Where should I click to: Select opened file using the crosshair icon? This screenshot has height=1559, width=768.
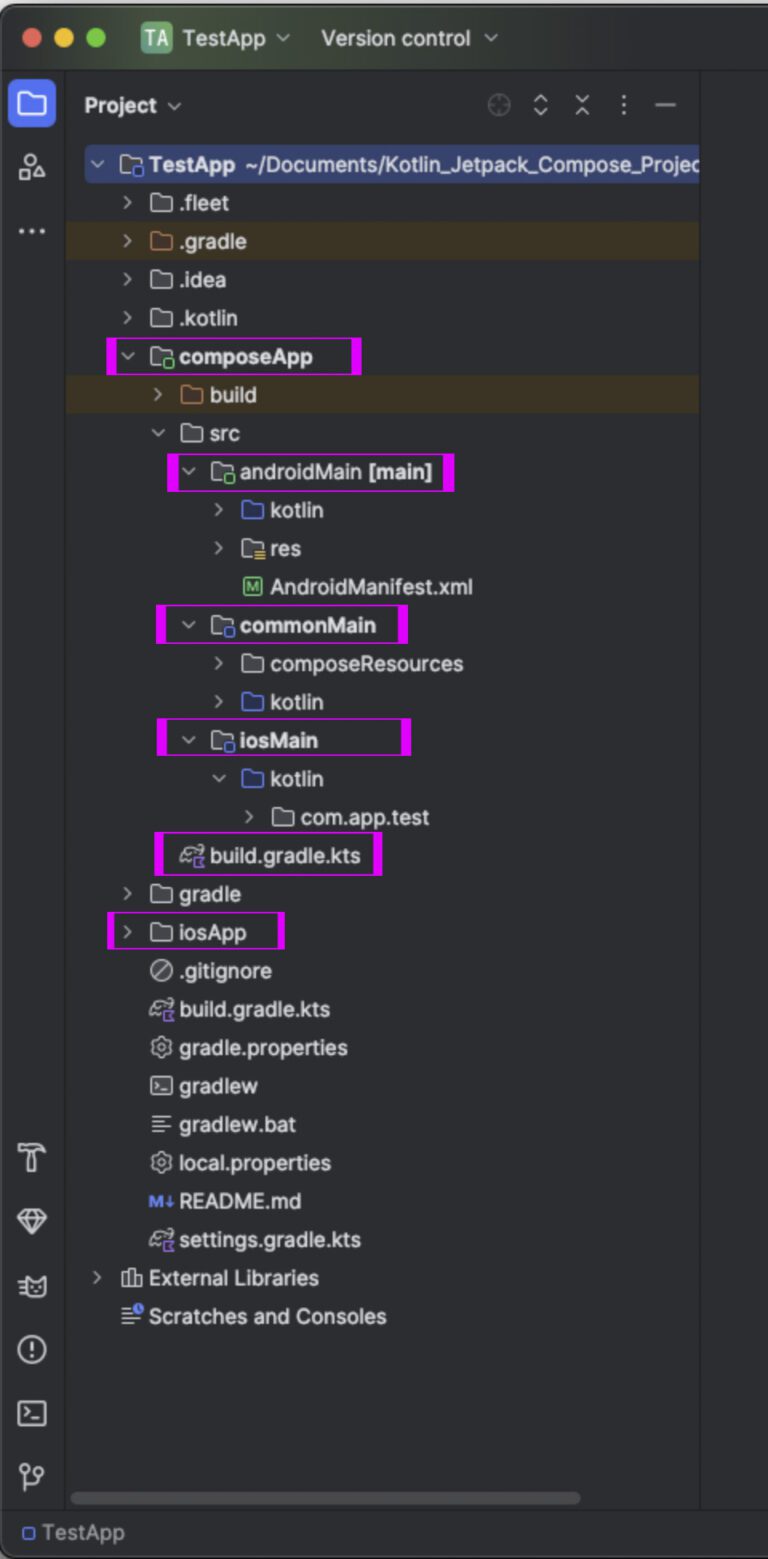point(499,105)
